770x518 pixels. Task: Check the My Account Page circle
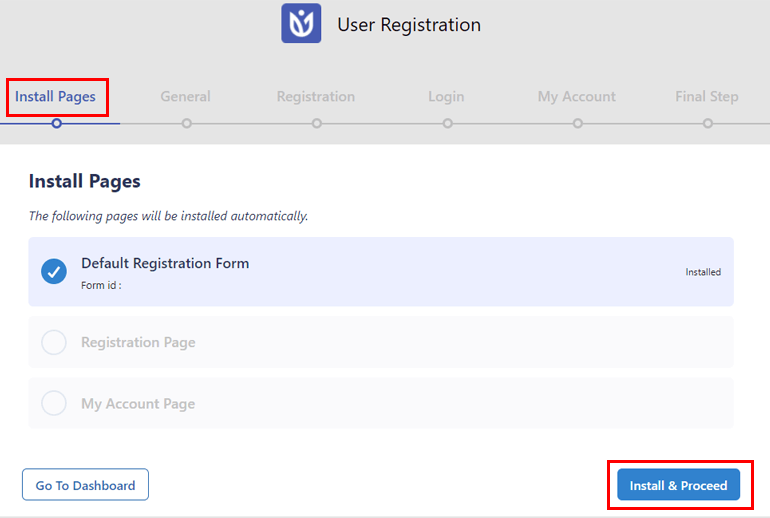point(54,404)
